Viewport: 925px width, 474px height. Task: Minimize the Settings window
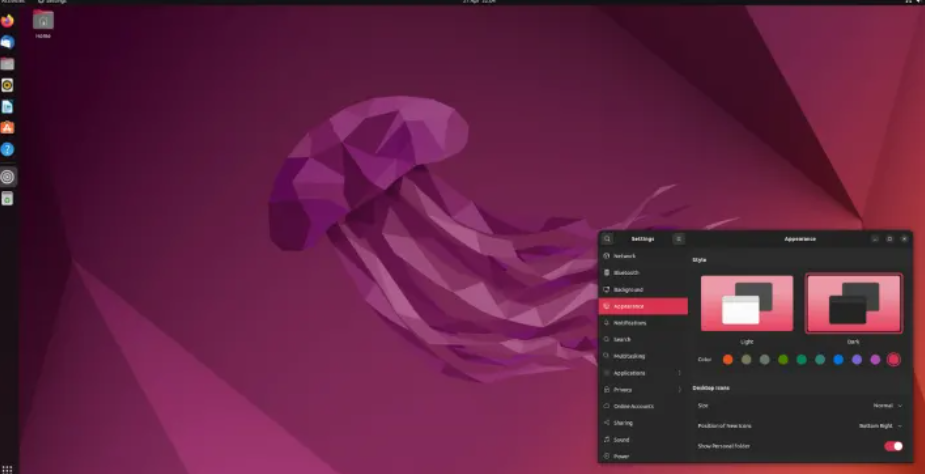[875, 238]
